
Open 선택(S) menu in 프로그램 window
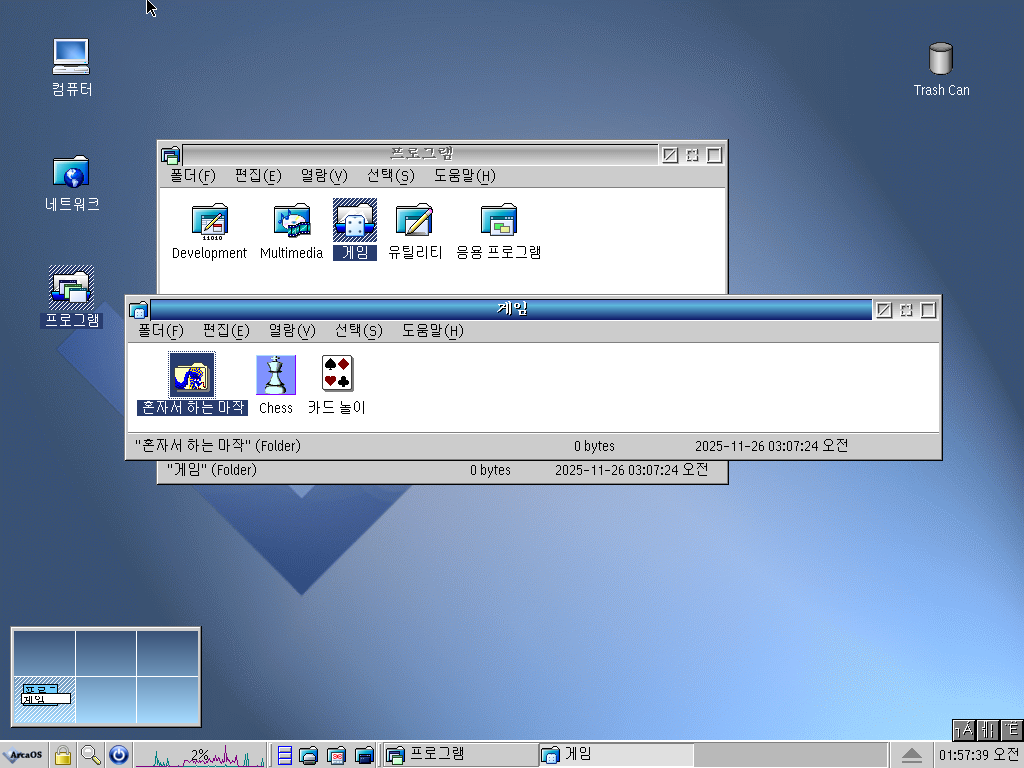[x=390, y=176]
